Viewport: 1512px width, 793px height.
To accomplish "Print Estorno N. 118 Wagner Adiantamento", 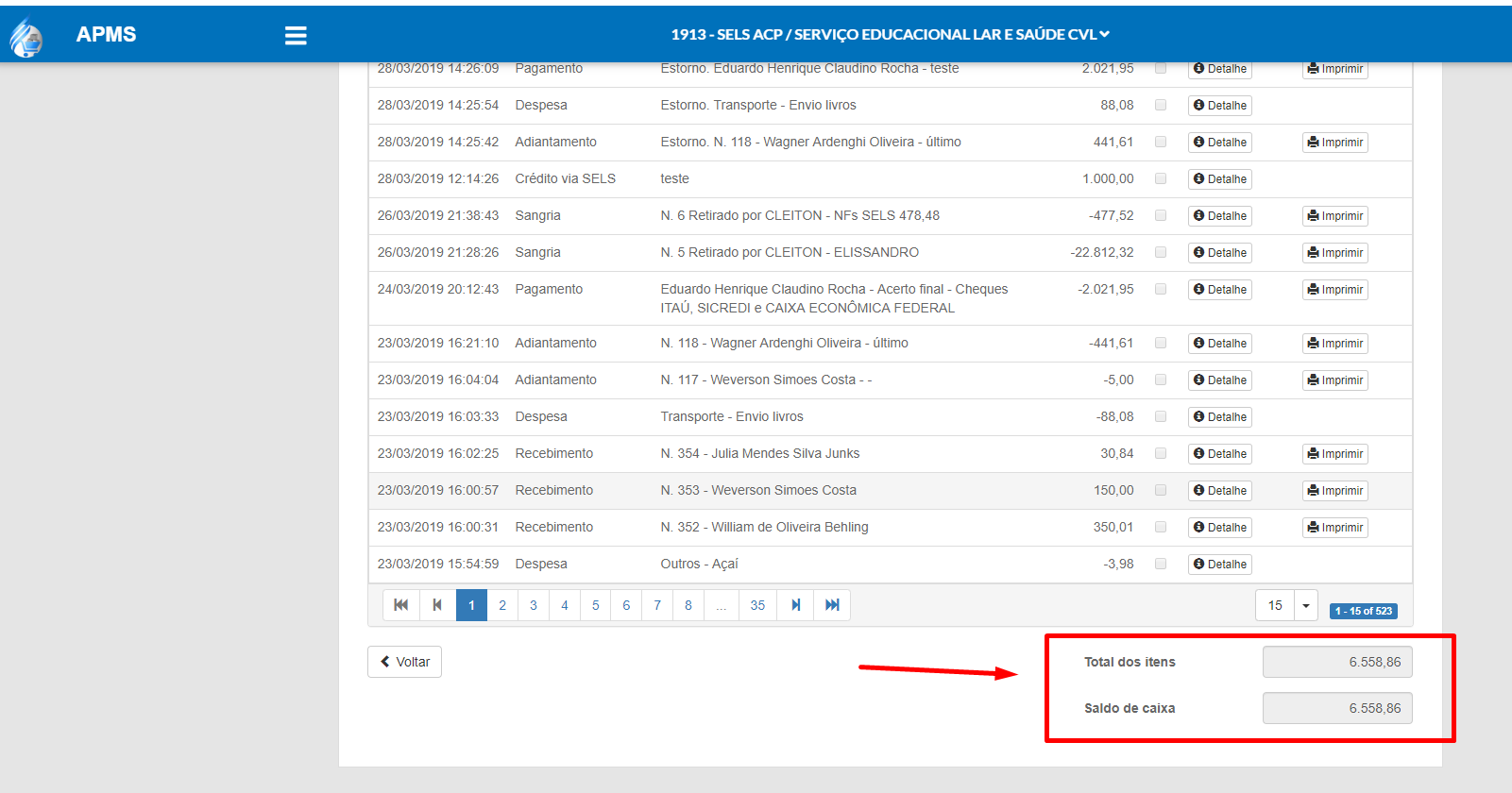I will pyautogui.click(x=1335, y=143).
